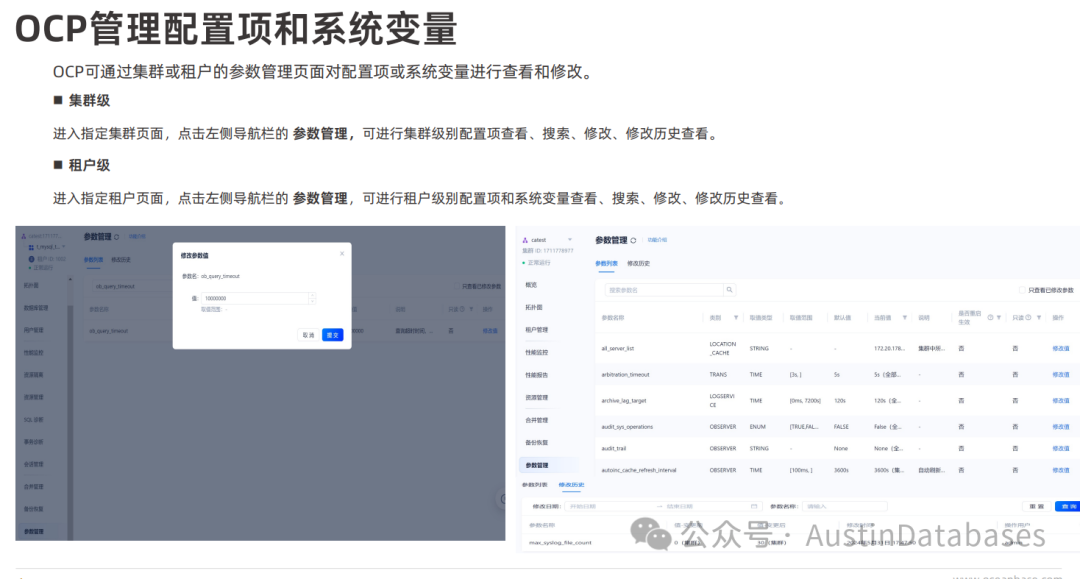Click 提交 in the modify parameter dialog
Image resolution: width=1080 pixels, height=579 pixels.
pyautogui.click(x=333, y=335)
